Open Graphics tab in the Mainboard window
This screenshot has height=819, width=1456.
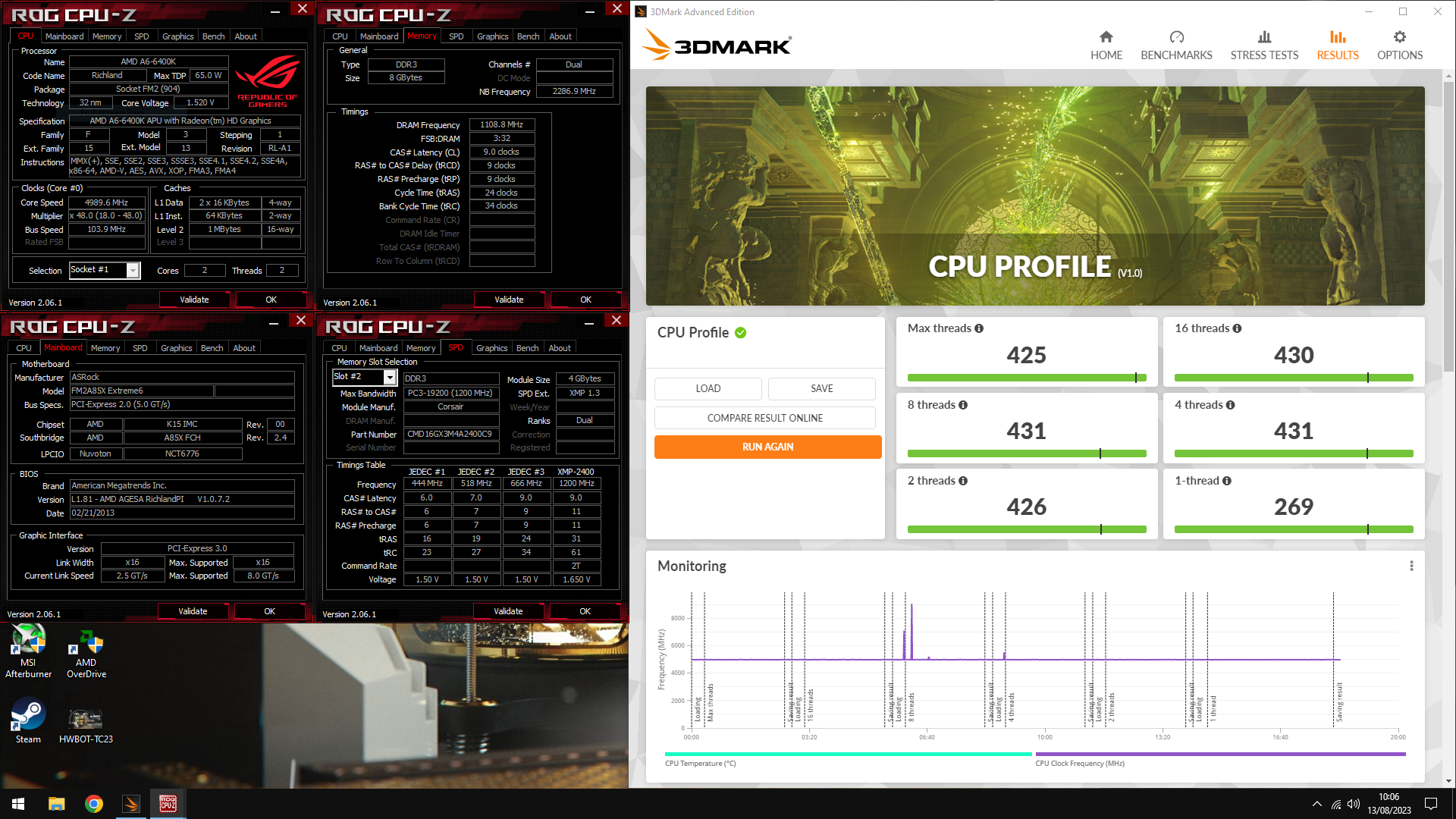pos(176,348)
